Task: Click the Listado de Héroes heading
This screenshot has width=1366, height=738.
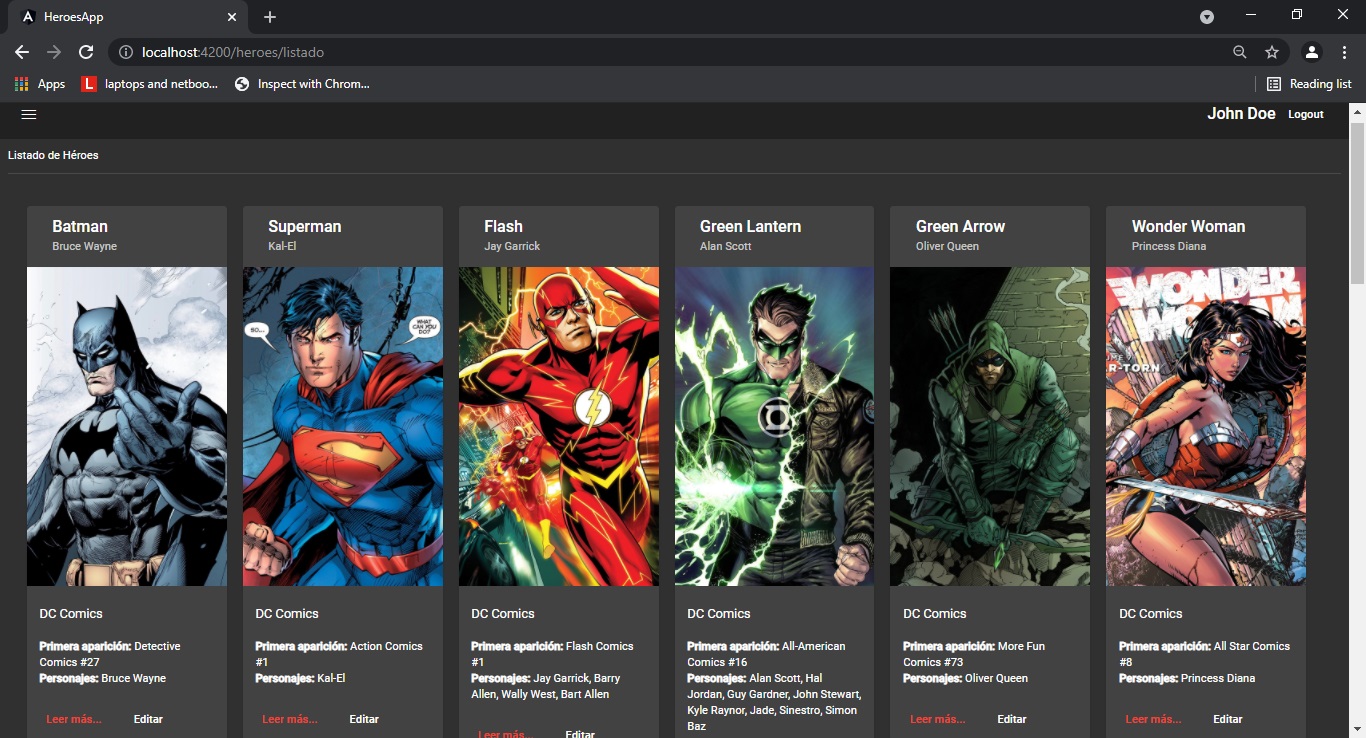Action: pos(53,155)
